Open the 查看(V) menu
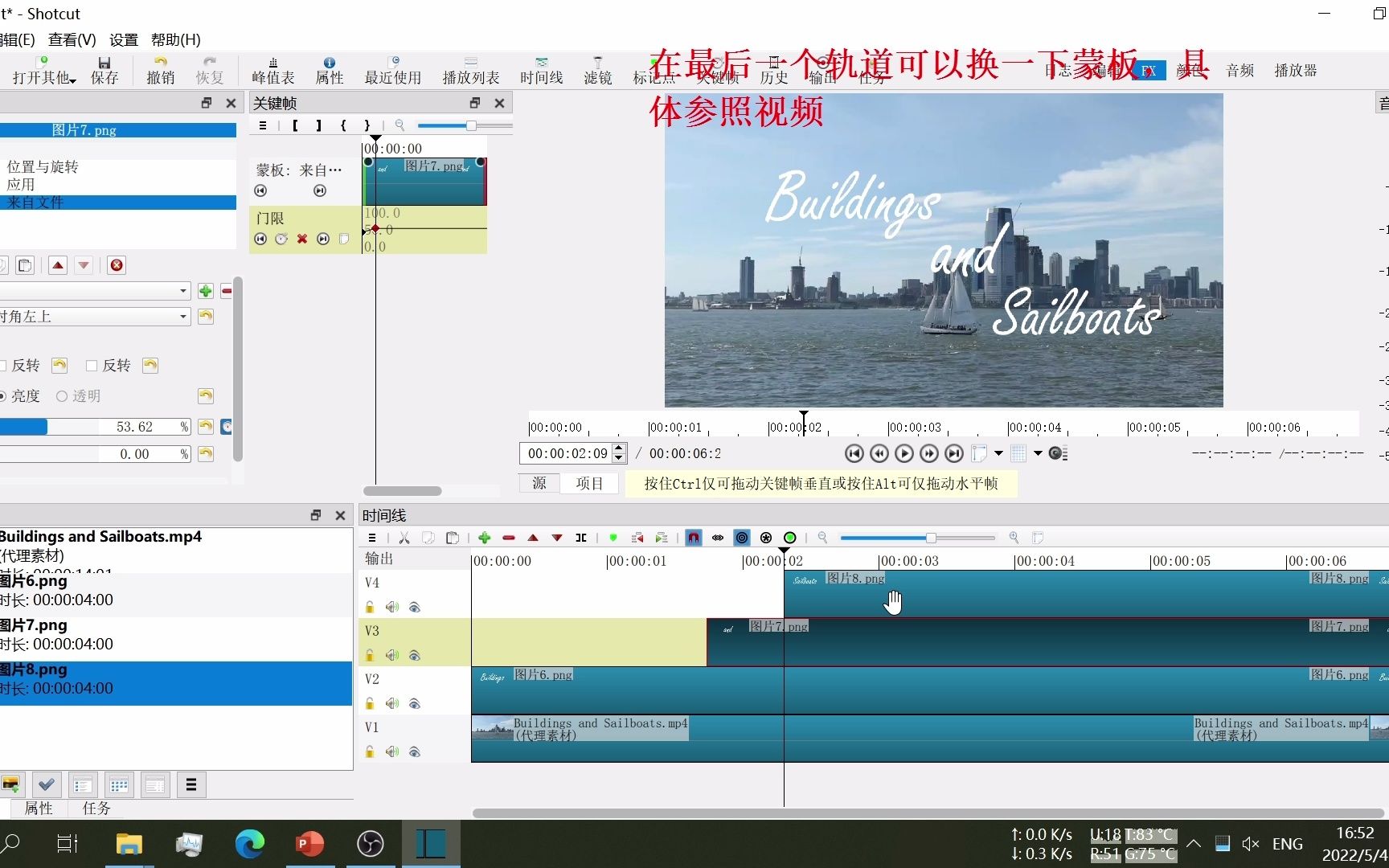The image size is (1389, 868). 72,39
